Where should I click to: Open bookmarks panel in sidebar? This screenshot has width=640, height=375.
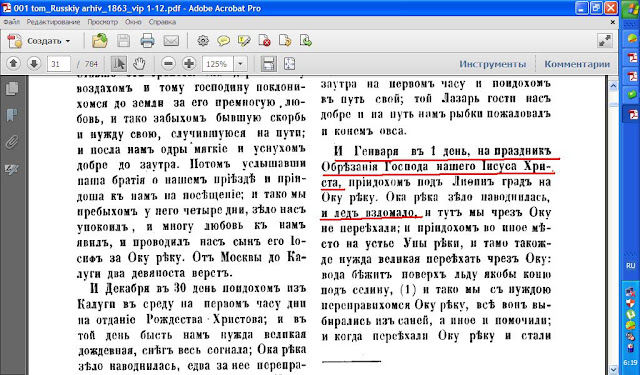(x=12, y=115)
